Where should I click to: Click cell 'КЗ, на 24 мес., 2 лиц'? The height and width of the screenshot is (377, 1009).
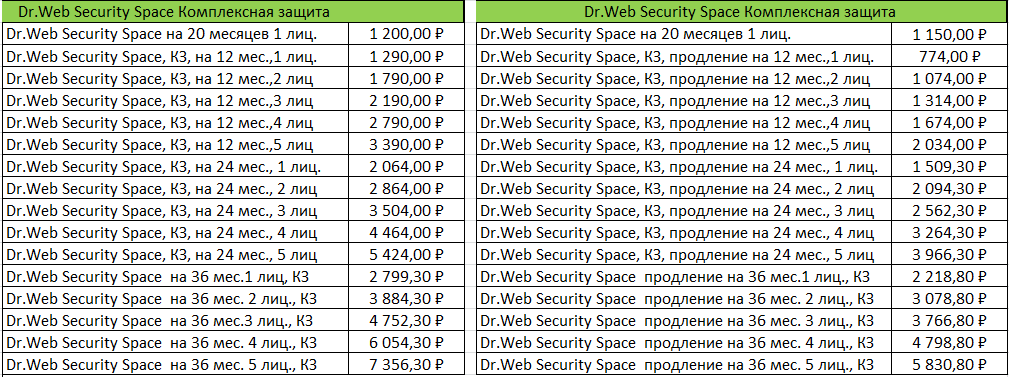[x=175, y=190]
